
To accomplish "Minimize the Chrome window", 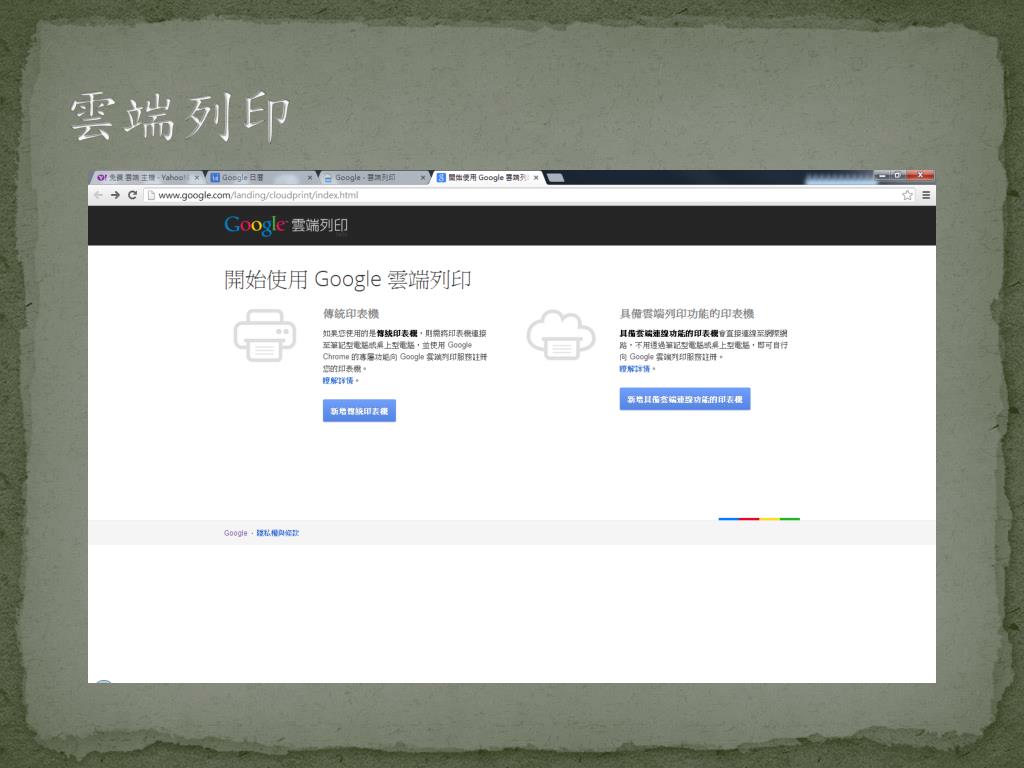I will [x=883, y=175].
